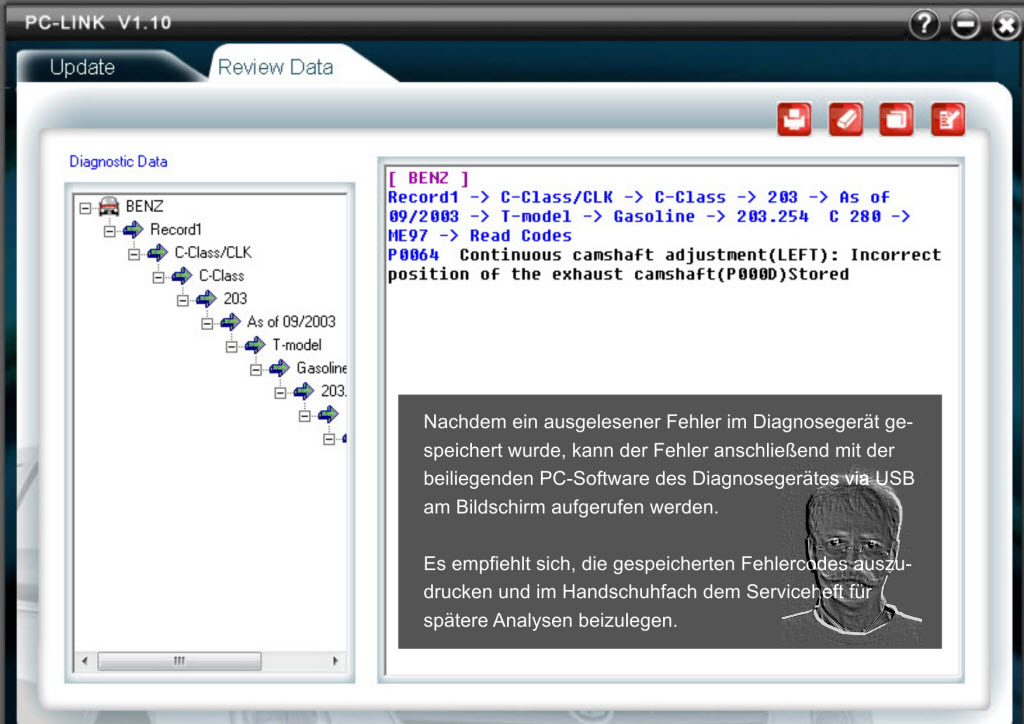Minimize the PC-LINK window
1024x724 pixels.
click(965, 25)
